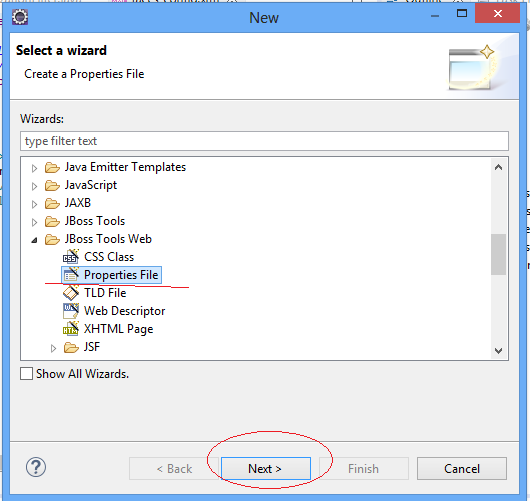Expand the JAXB folder node

[34, 204]
